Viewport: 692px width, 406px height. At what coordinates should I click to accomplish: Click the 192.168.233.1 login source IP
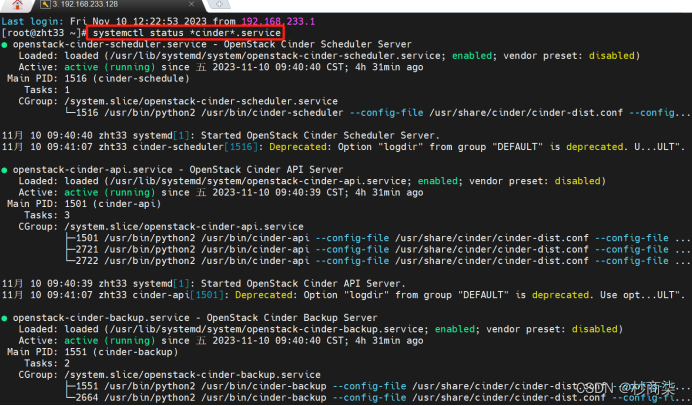click(x=278, y=21)
